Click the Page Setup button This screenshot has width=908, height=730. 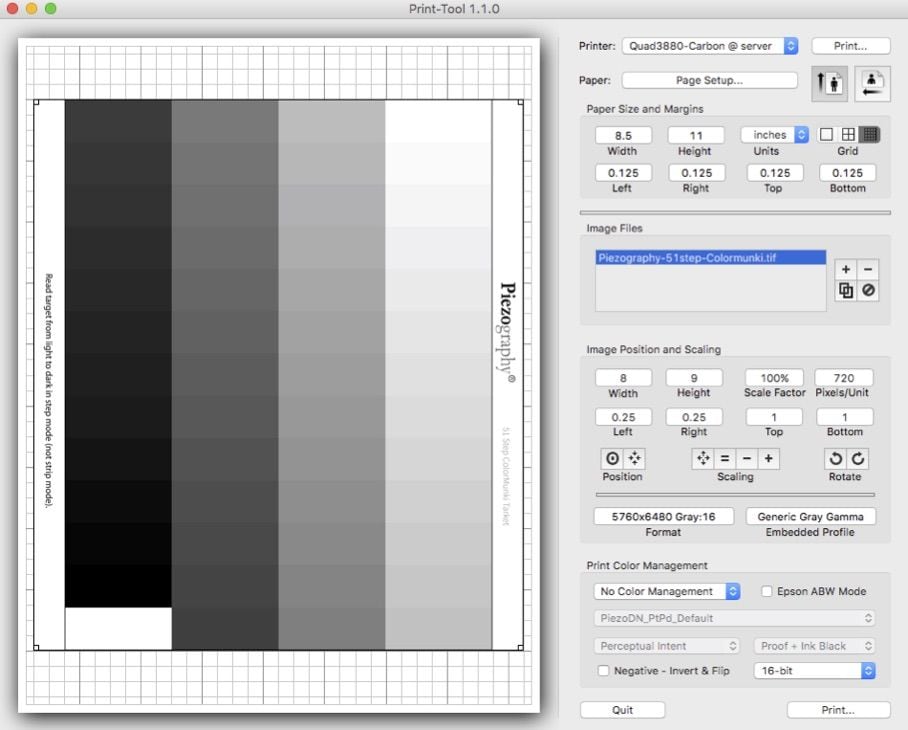(710, 80)
